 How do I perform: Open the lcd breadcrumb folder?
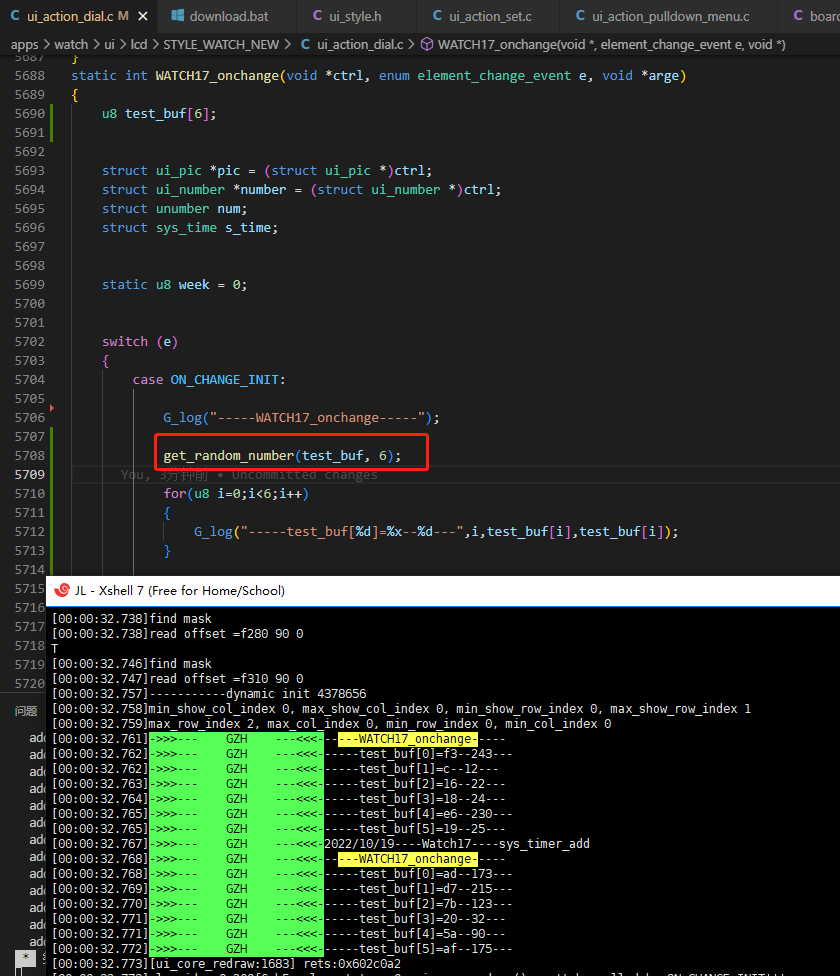click(139, 45)
